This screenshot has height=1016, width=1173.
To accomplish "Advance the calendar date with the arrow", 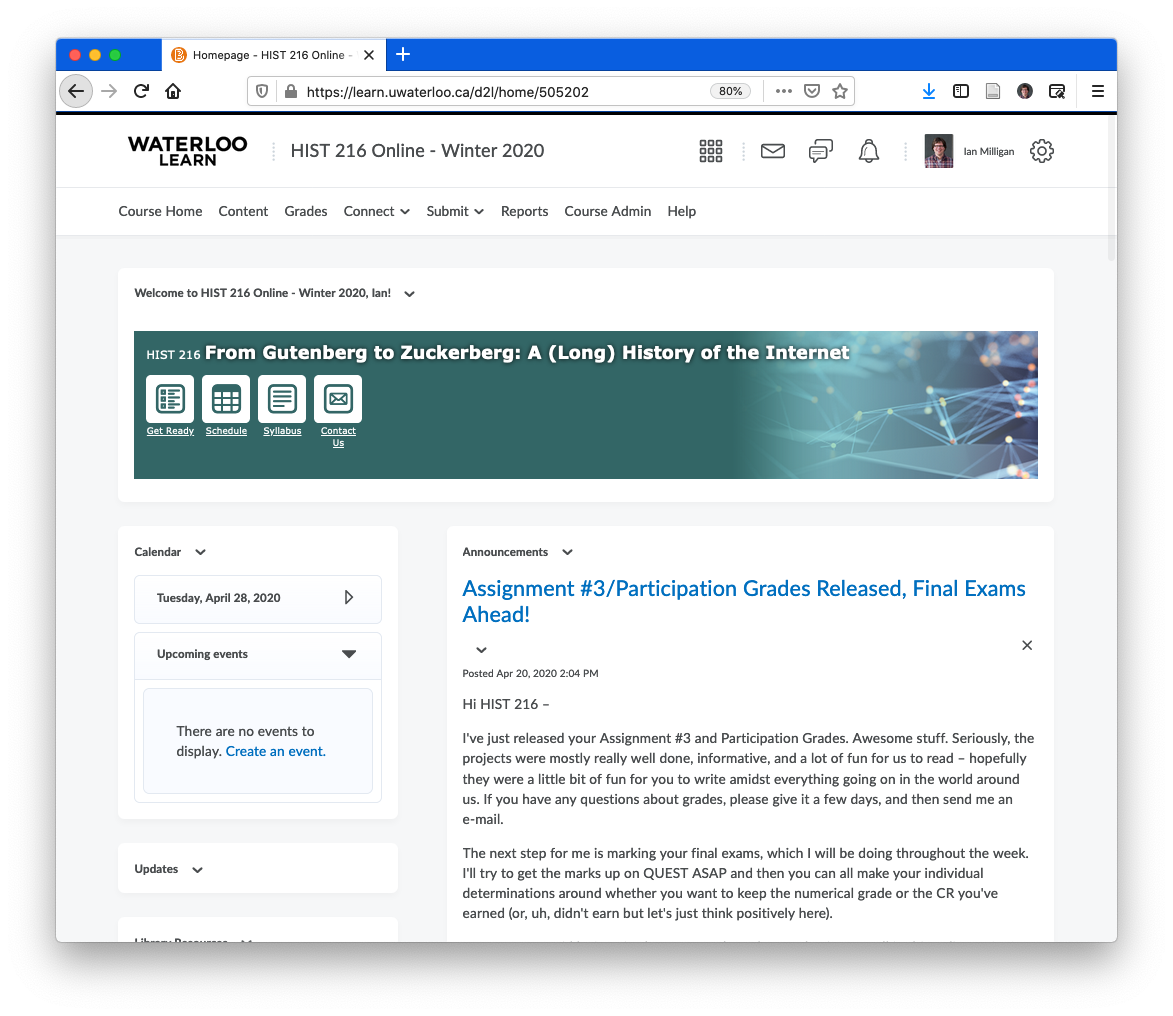I will 349,597.
